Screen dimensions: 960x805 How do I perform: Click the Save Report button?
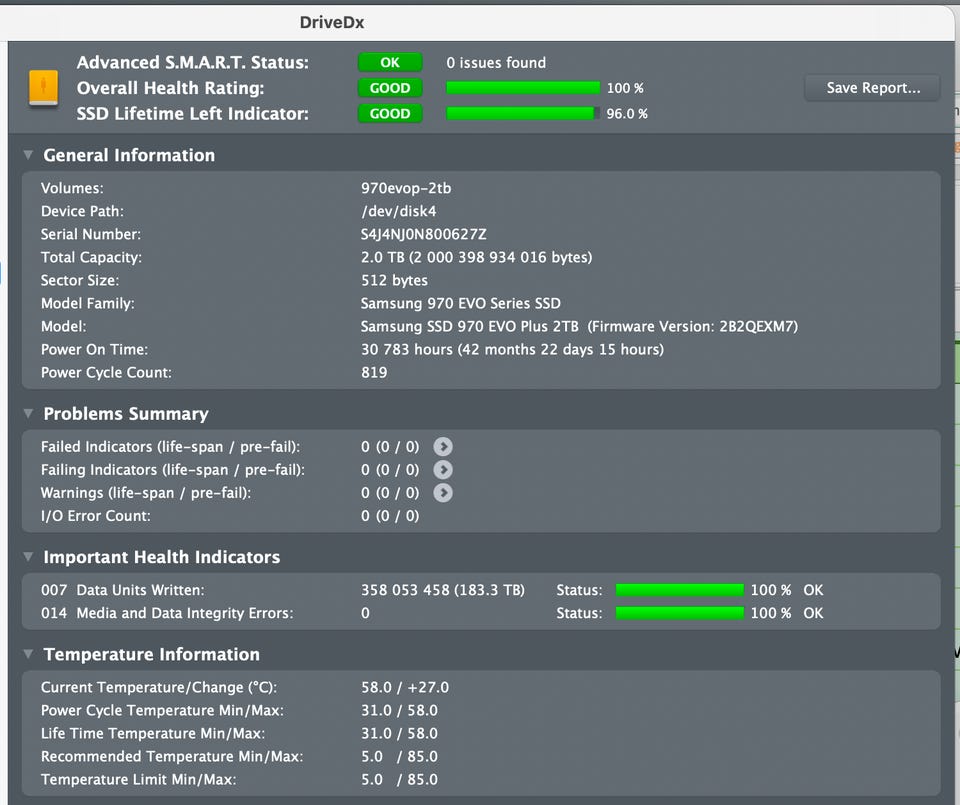(872, 88)
